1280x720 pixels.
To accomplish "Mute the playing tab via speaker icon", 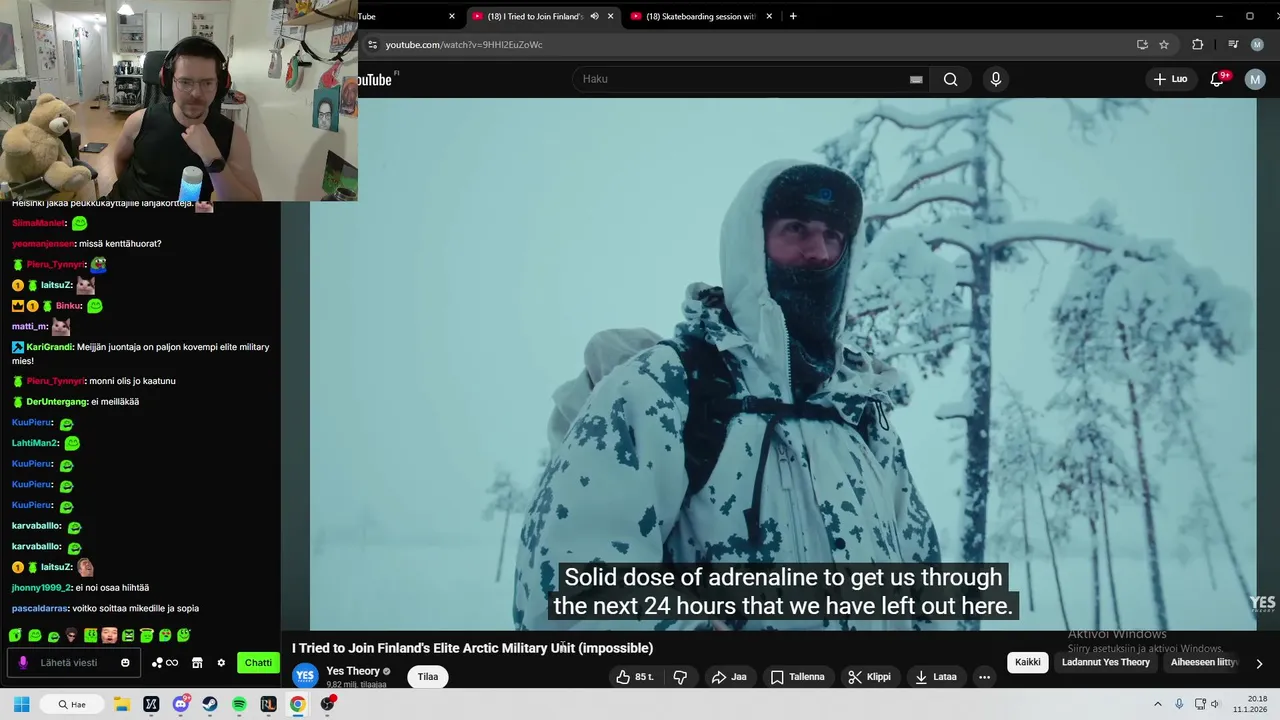I will [594, 16].
